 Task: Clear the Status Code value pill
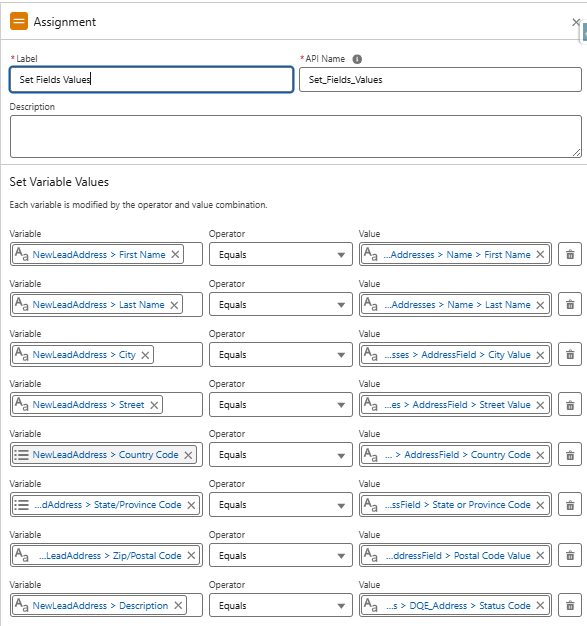tap(540, 606)
